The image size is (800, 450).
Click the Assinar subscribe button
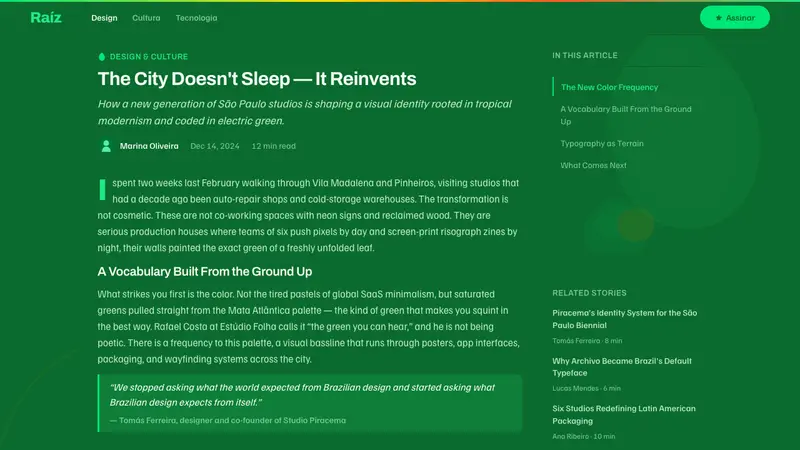(x=735, y=18)
